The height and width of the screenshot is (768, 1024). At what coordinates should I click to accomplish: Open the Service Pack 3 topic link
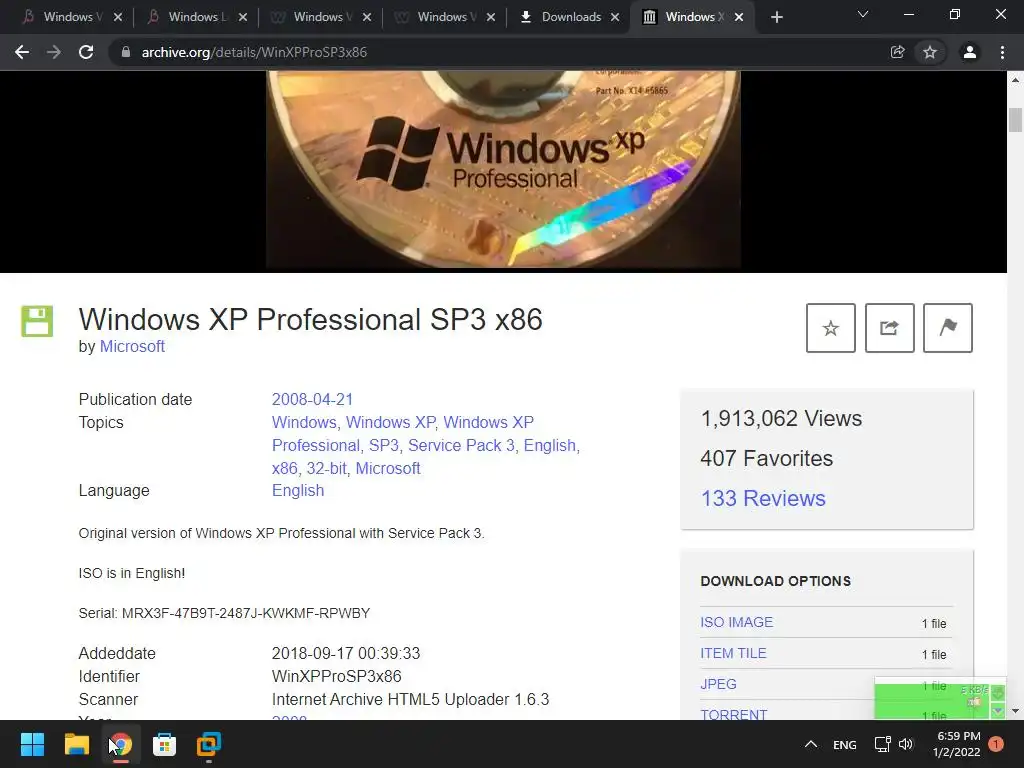[x=461, y=445]
